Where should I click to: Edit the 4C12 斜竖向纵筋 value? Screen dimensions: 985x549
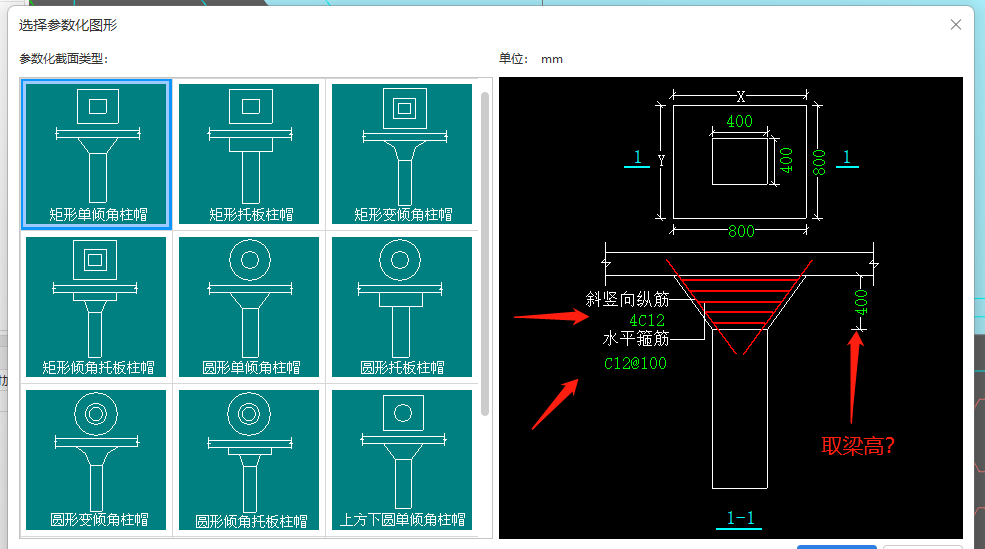647,320
